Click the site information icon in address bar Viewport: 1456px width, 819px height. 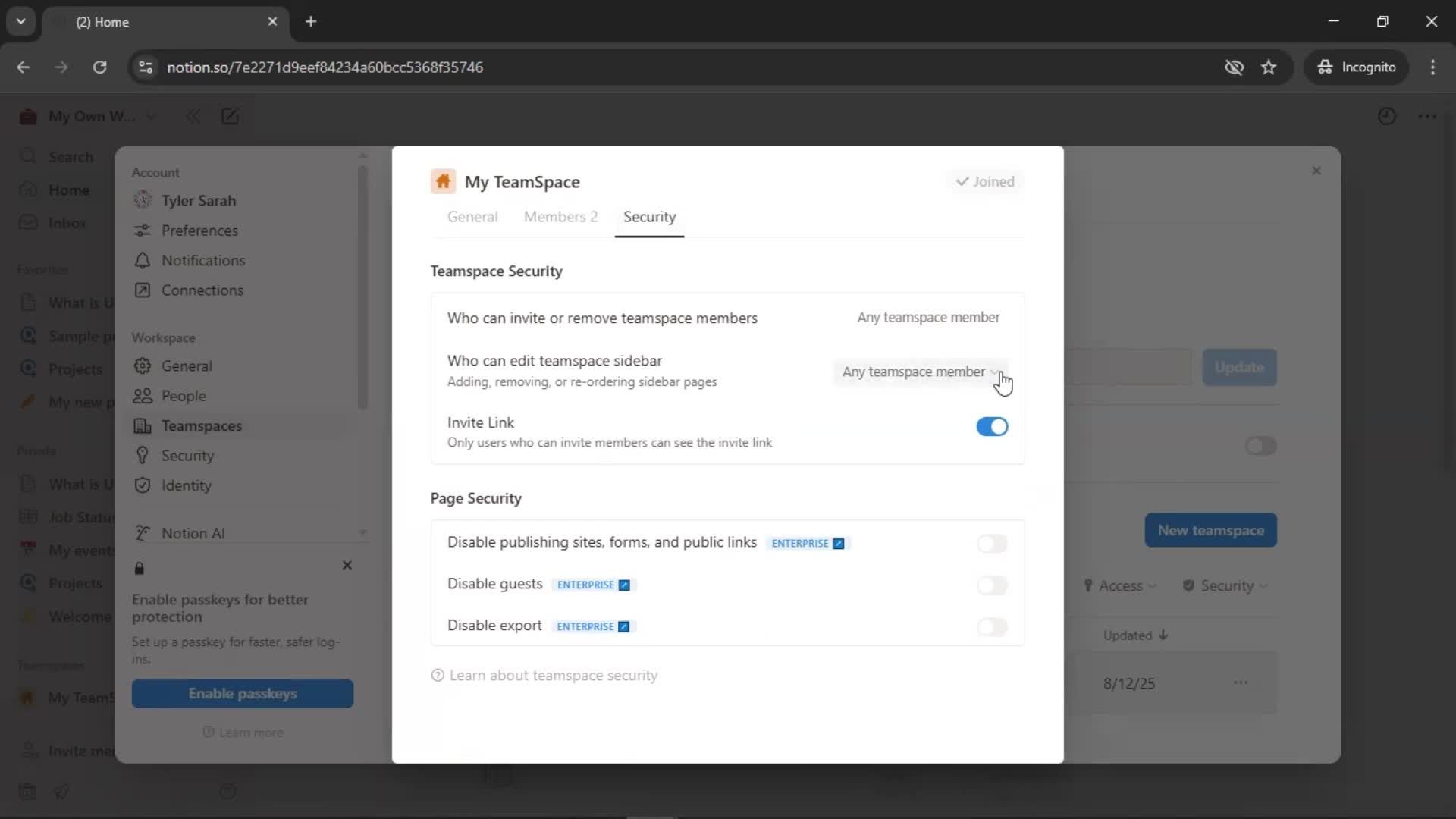point(146,67)
